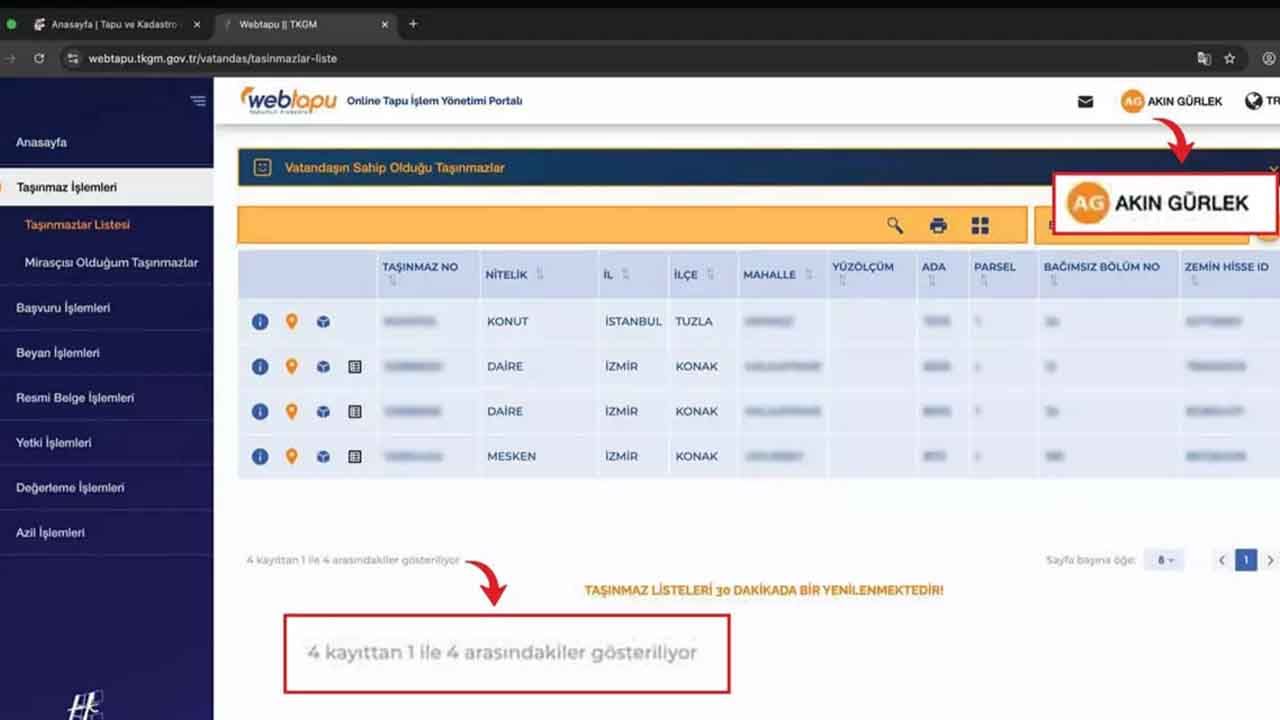Open Mirasçısı Olduğum Taşınmazlar
This screenshot has height=720, width=1280.
(111, 263)
